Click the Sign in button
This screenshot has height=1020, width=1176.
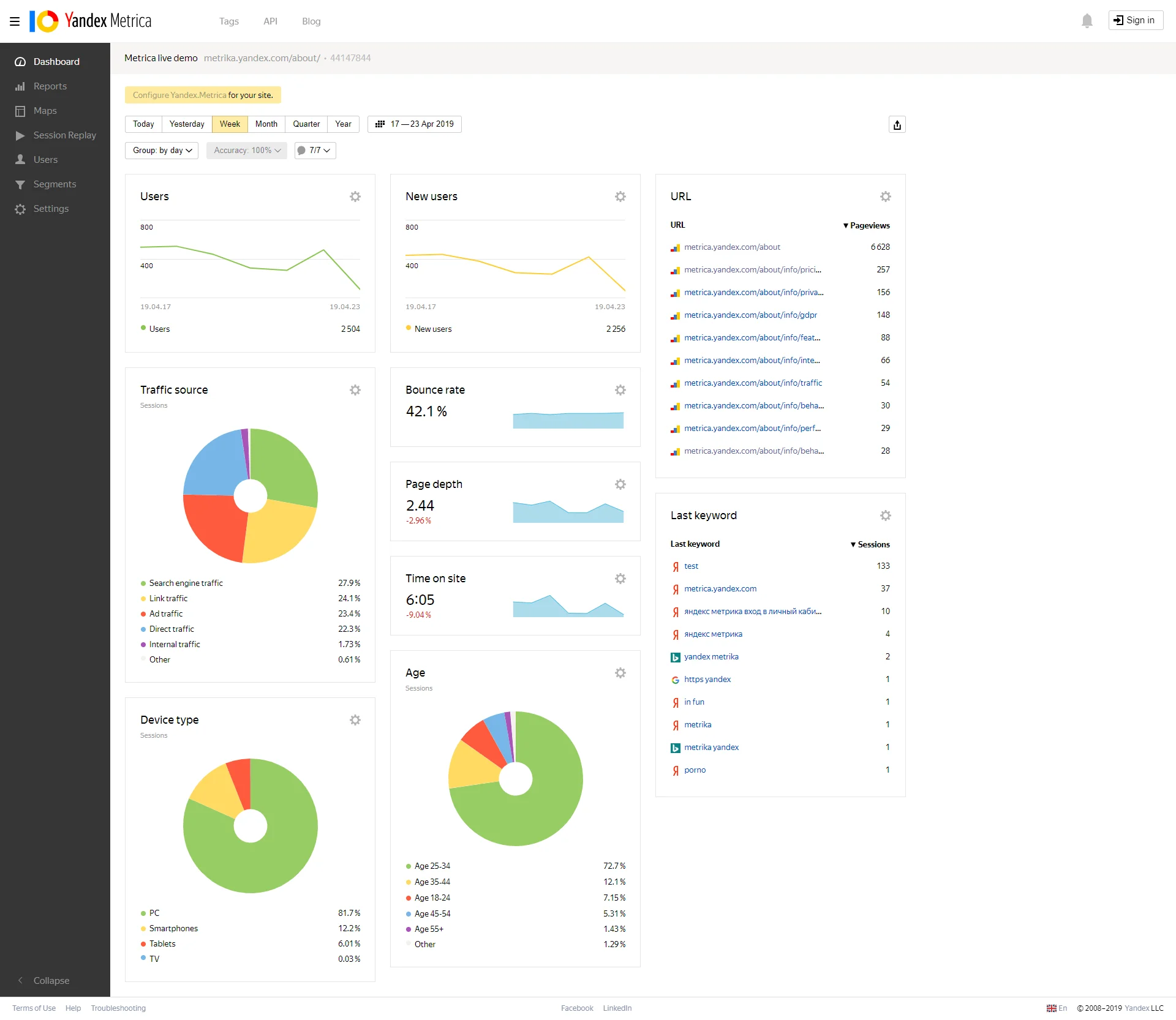(x=1135, y=20)
